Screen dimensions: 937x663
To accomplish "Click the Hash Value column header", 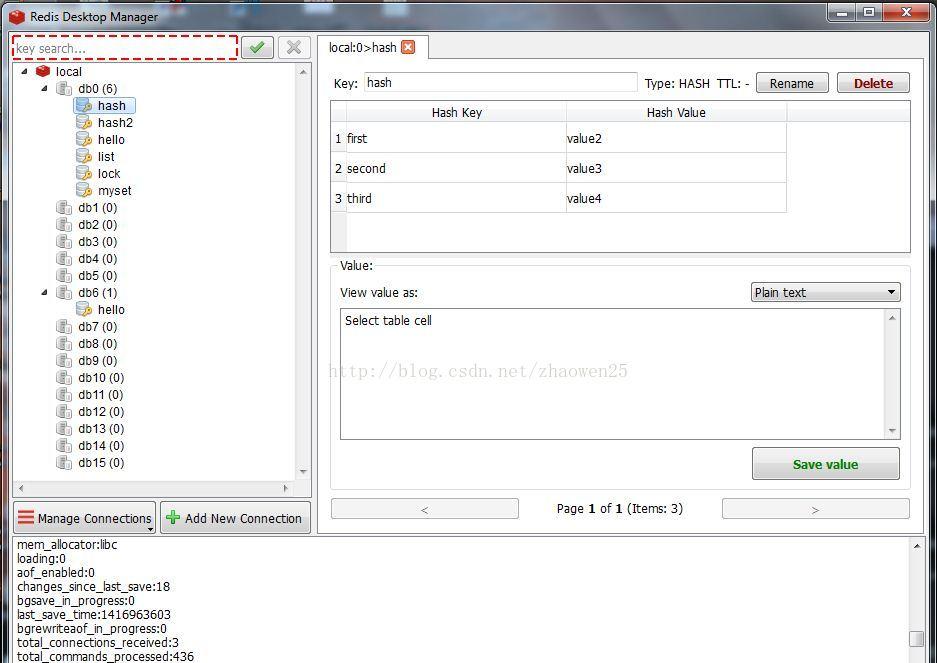I will click(676, 112).
